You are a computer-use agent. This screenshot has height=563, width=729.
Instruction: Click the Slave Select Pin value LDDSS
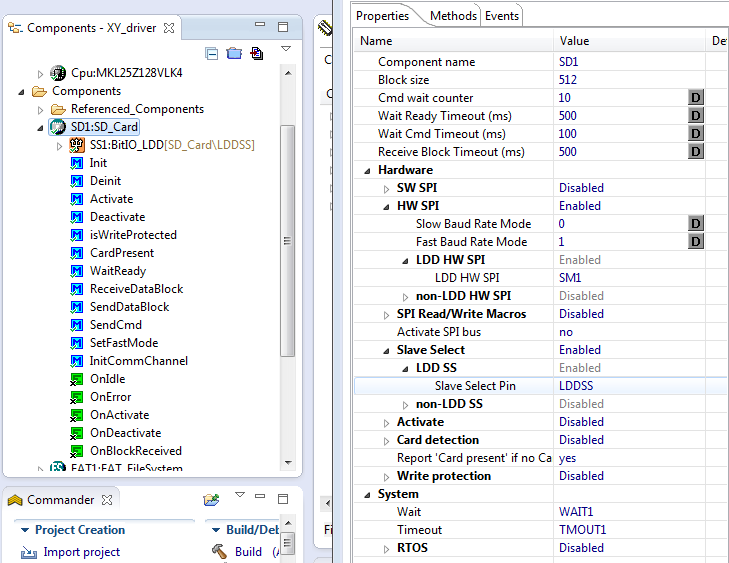[x=629, y=386]
